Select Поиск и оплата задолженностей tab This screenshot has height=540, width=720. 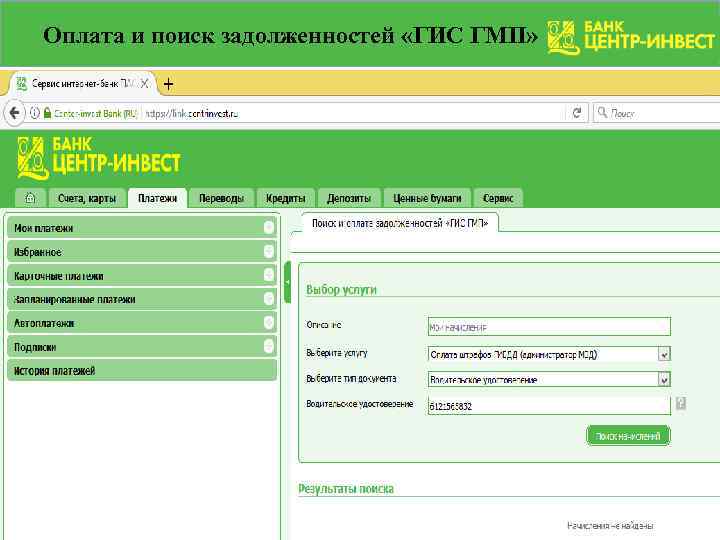(x=399, y=223)
